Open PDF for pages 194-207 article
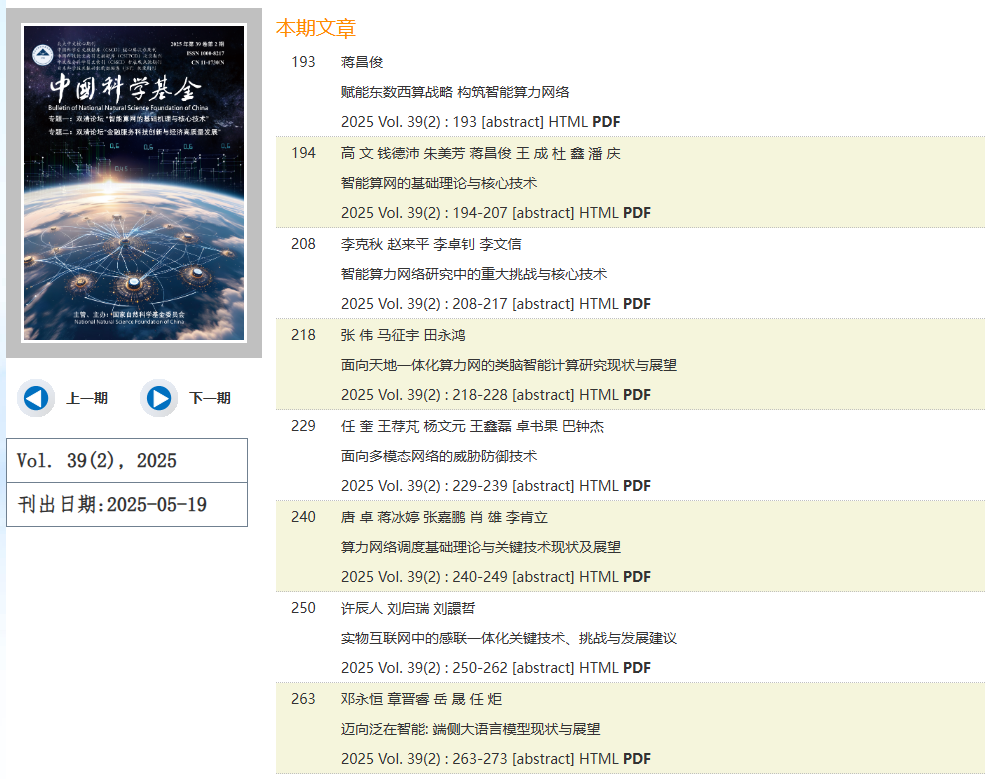This screenshot has height=779, width=990. (x=637, y=213)
